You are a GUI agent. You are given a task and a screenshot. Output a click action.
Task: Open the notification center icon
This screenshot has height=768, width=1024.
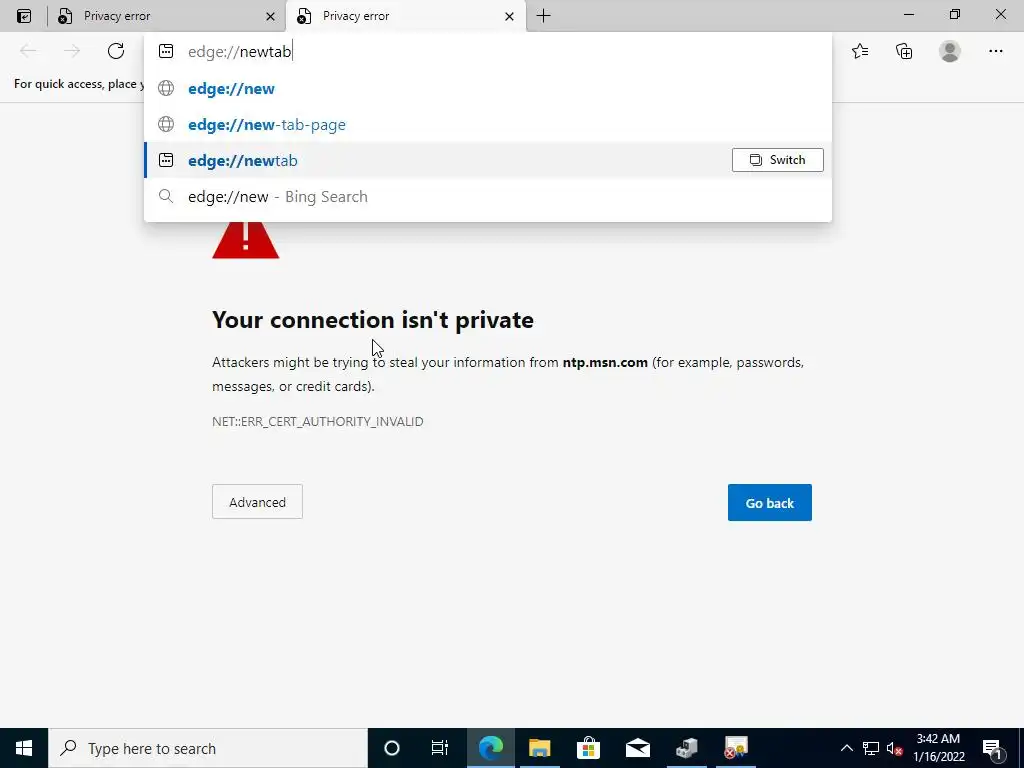(991, 748)
